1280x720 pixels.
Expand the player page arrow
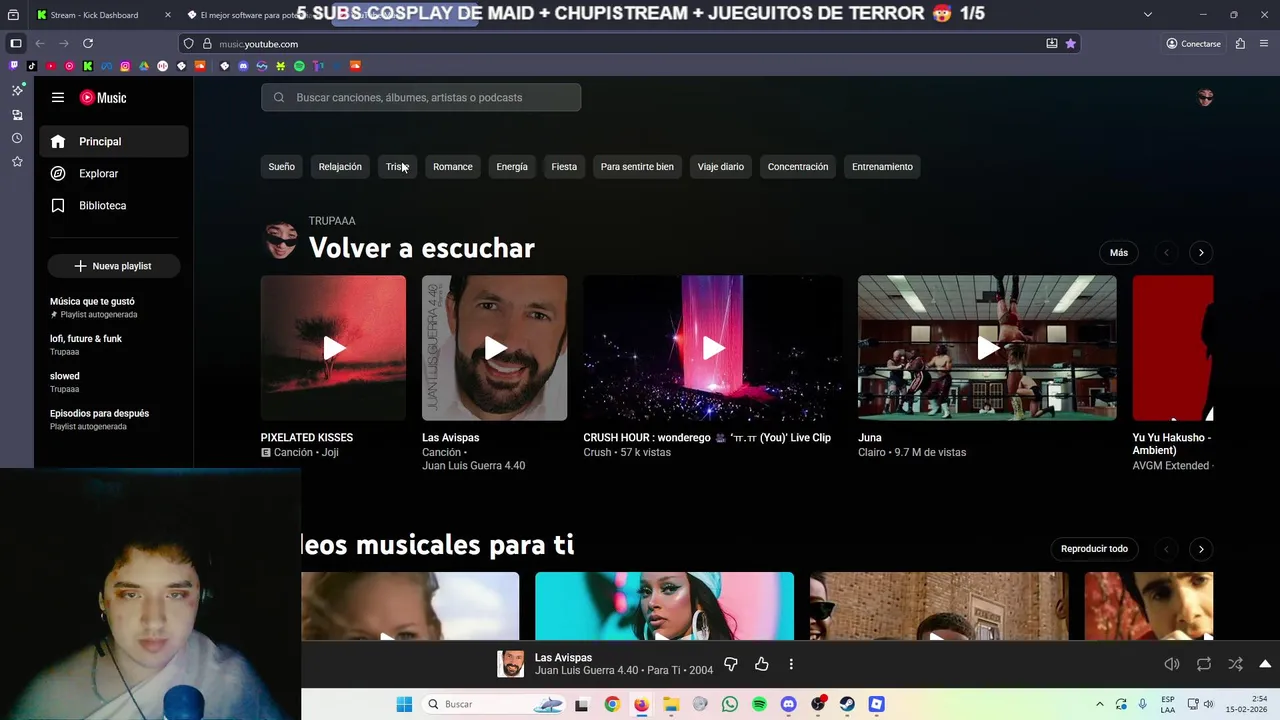tap(1265, 664)
